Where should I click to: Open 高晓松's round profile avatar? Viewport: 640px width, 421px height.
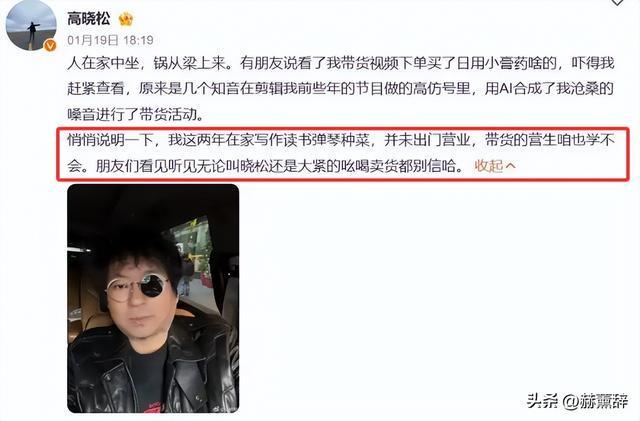pos(31,25)
